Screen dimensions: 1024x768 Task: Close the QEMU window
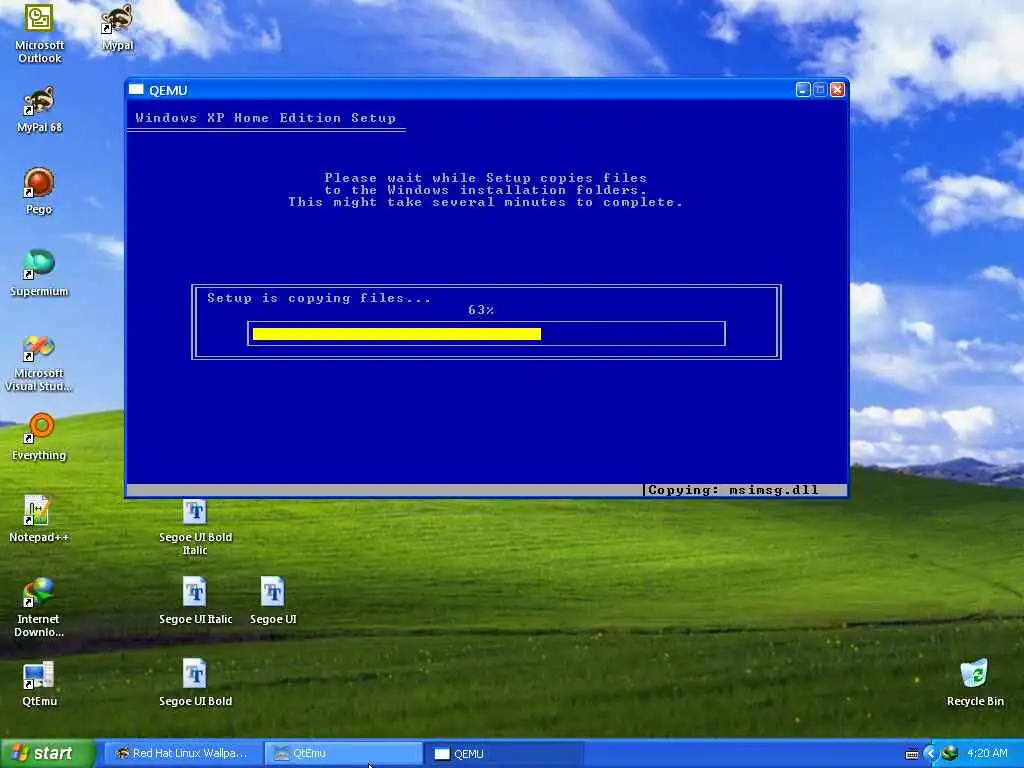point(837,89)
